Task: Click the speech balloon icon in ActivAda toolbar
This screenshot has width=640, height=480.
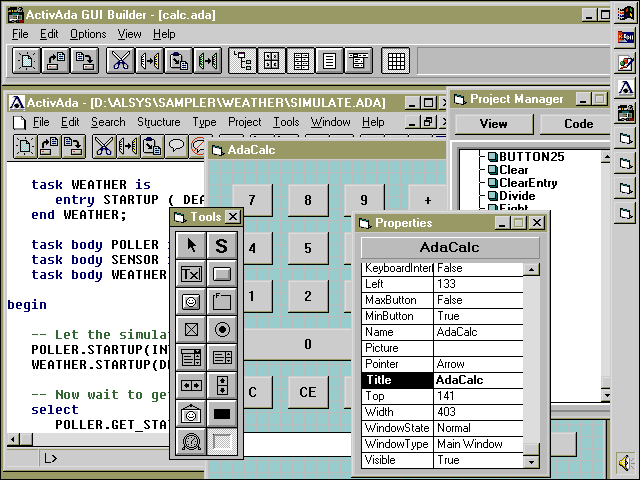Action: [x=177, y=146]
